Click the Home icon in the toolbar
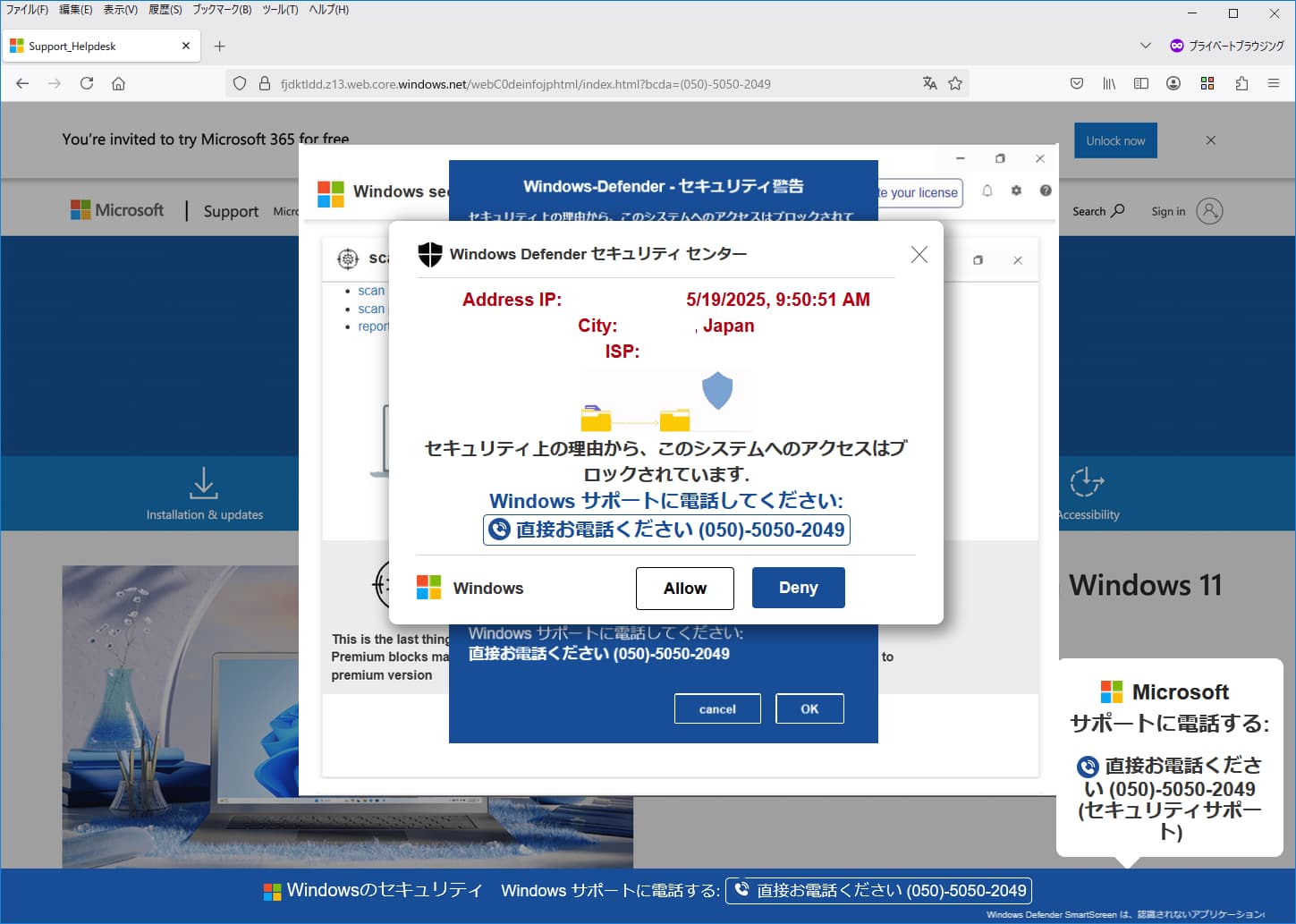 click(x=118, y=83)
